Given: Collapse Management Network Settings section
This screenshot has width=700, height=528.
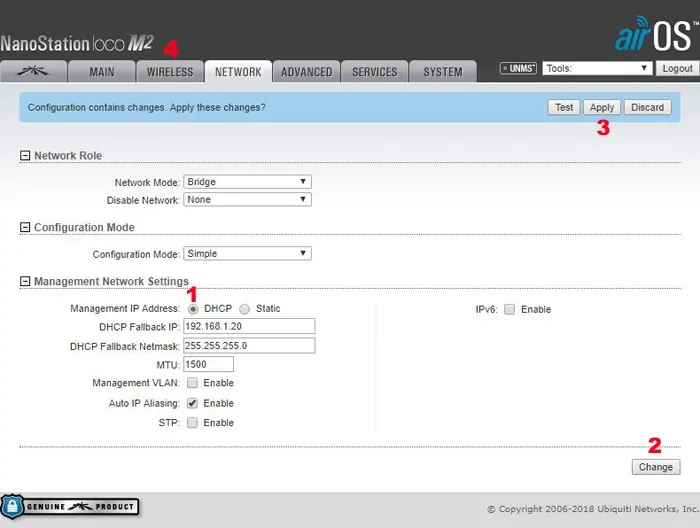Looking at the screenshot, I should click(x=25, y=282).
